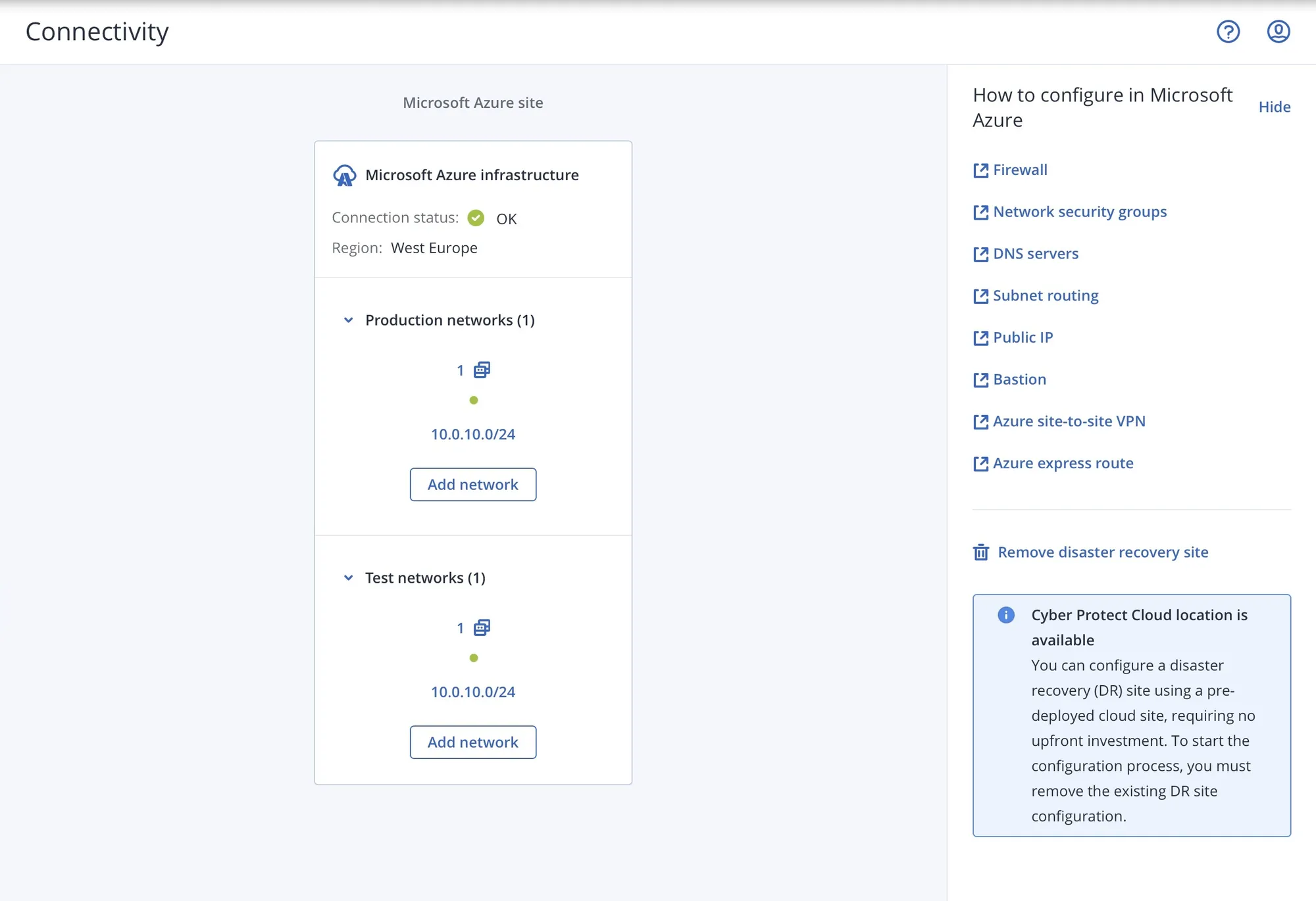
Task: Click the Microsoft Azure infrastructure cloud icon
Action: [x=344, y=176]
